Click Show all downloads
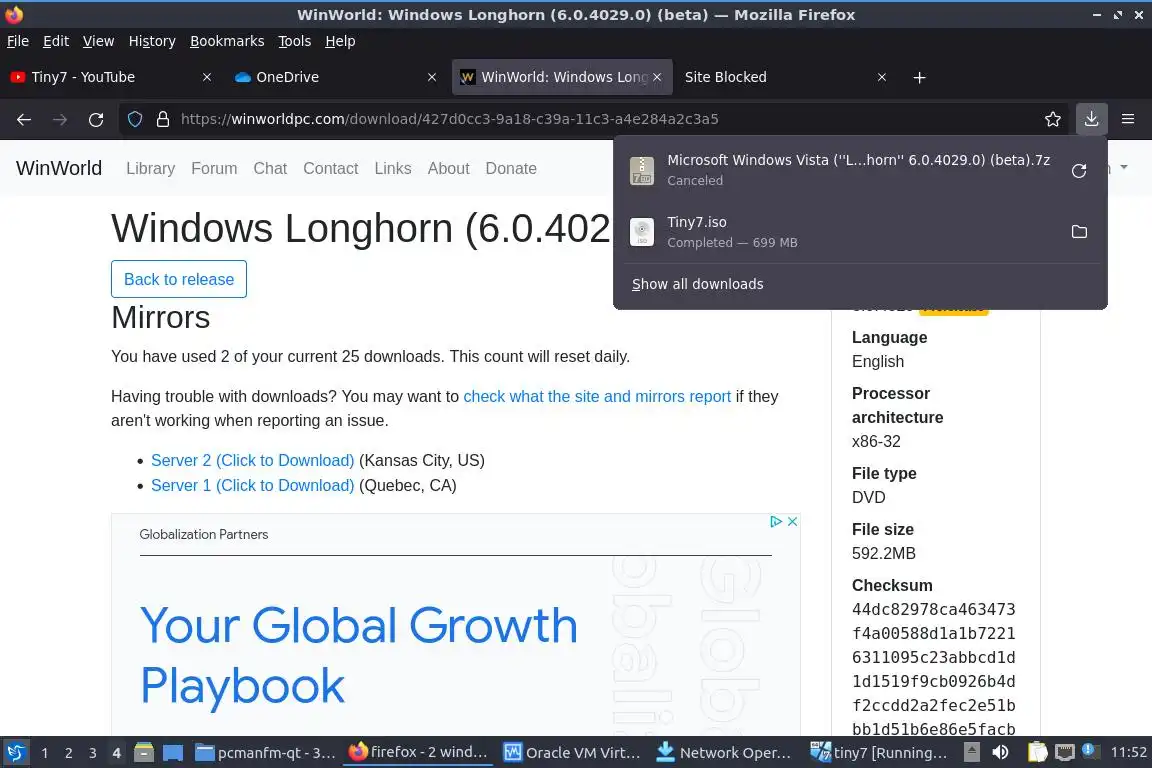The height and width of the screenshot is (768, 1152). click(x=697, y=284)
